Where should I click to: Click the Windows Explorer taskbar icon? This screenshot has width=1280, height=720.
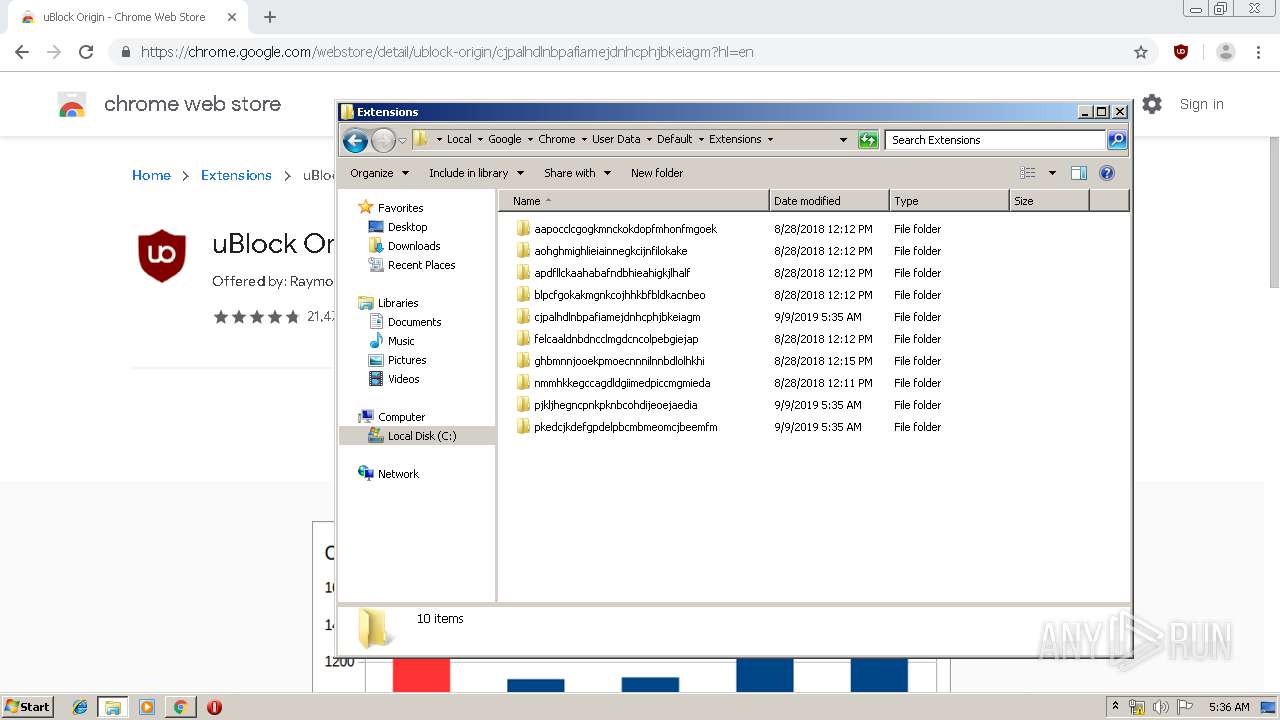pyautogui.click(x=113, y=707)
